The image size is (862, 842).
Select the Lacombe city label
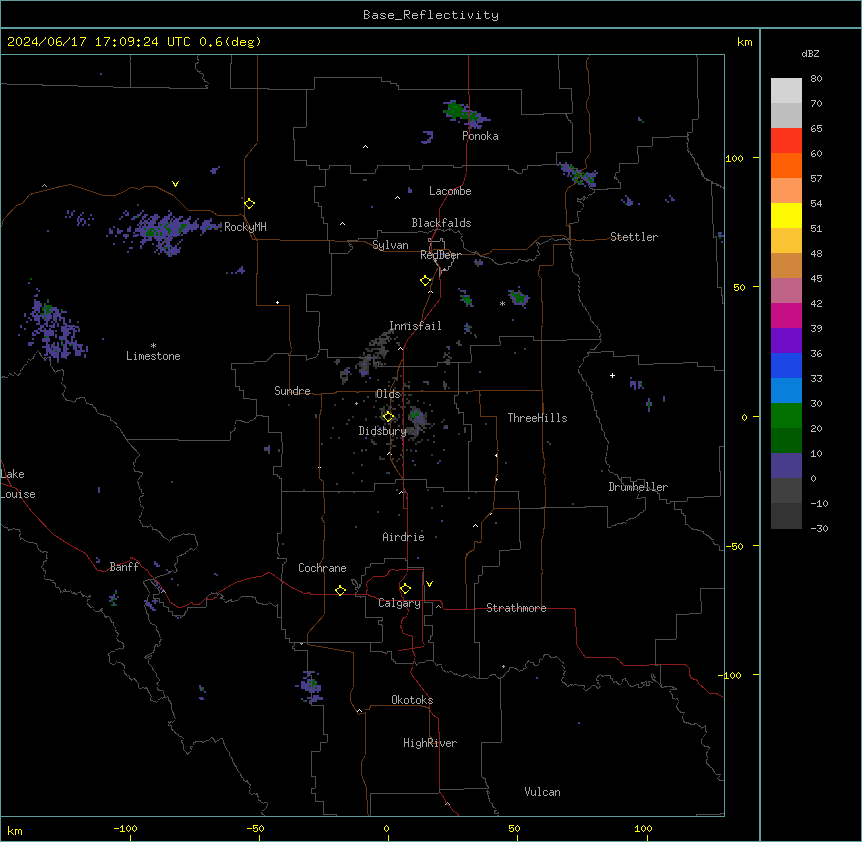click(x=450, y=191)
